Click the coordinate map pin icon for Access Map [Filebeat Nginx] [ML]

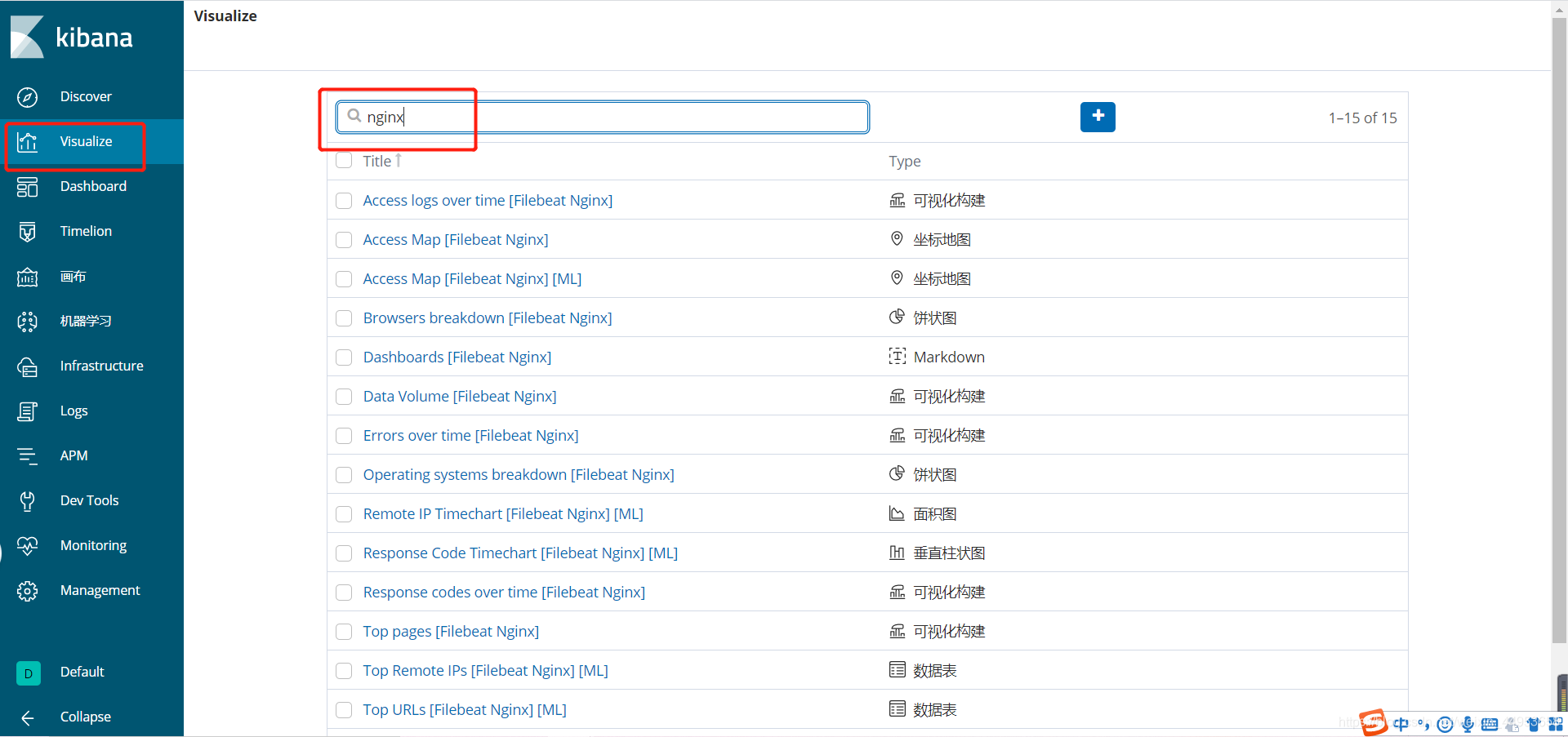[897, 278]
